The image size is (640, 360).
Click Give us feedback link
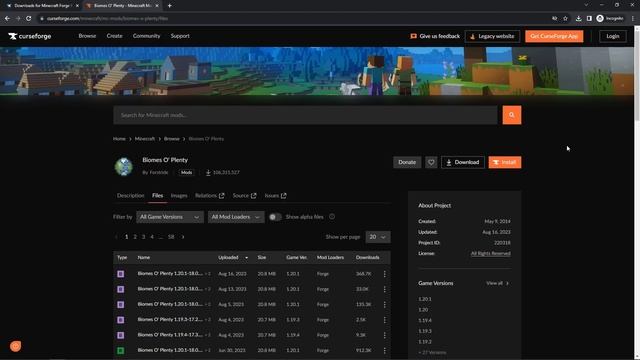[435, 36]
